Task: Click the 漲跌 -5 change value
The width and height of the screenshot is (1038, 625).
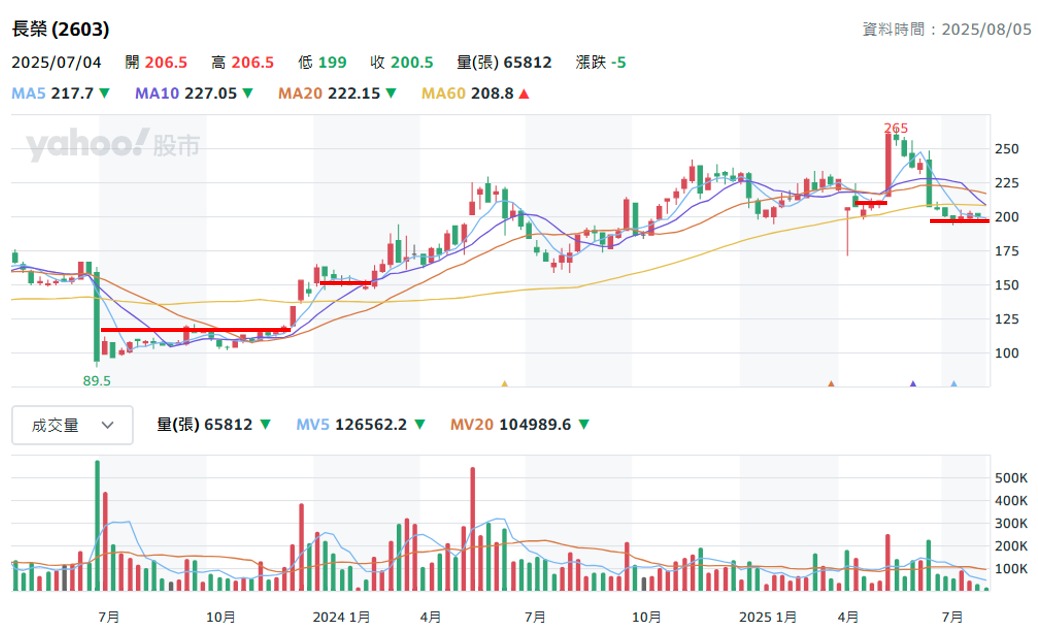Action: pos(600,62)
